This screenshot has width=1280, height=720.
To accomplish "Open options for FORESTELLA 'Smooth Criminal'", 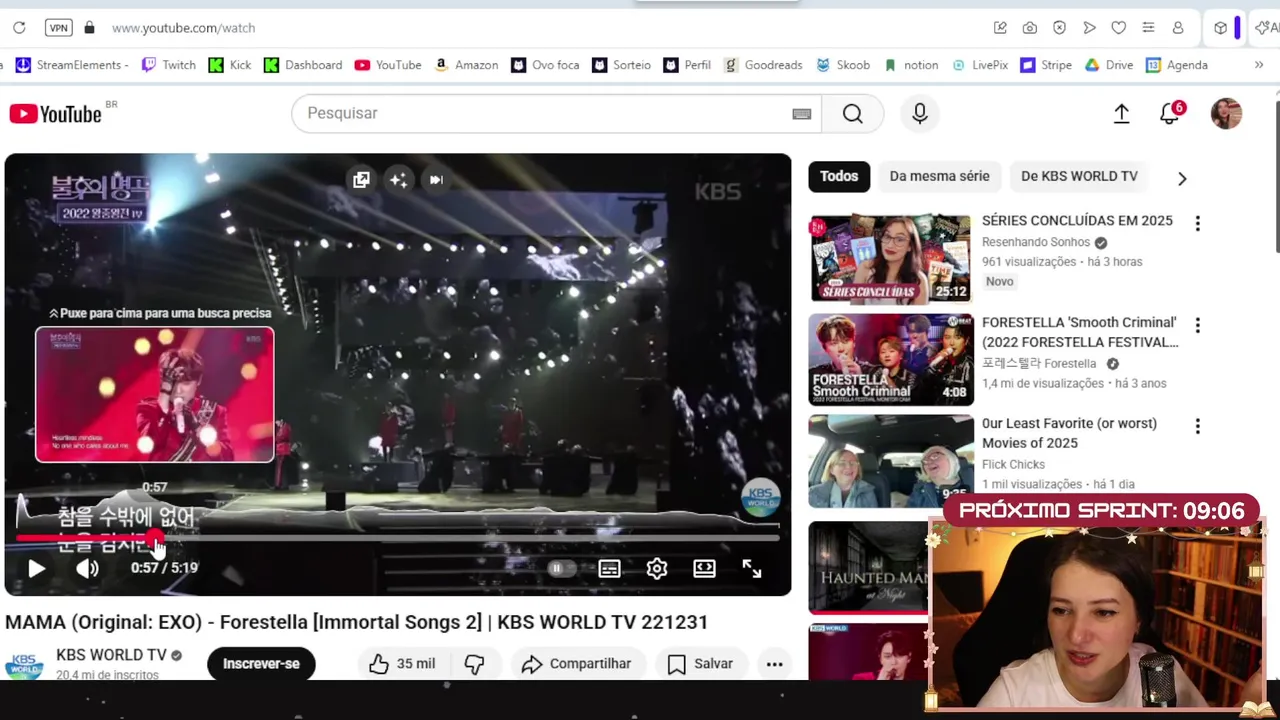I will click(x=1197, y=325).
